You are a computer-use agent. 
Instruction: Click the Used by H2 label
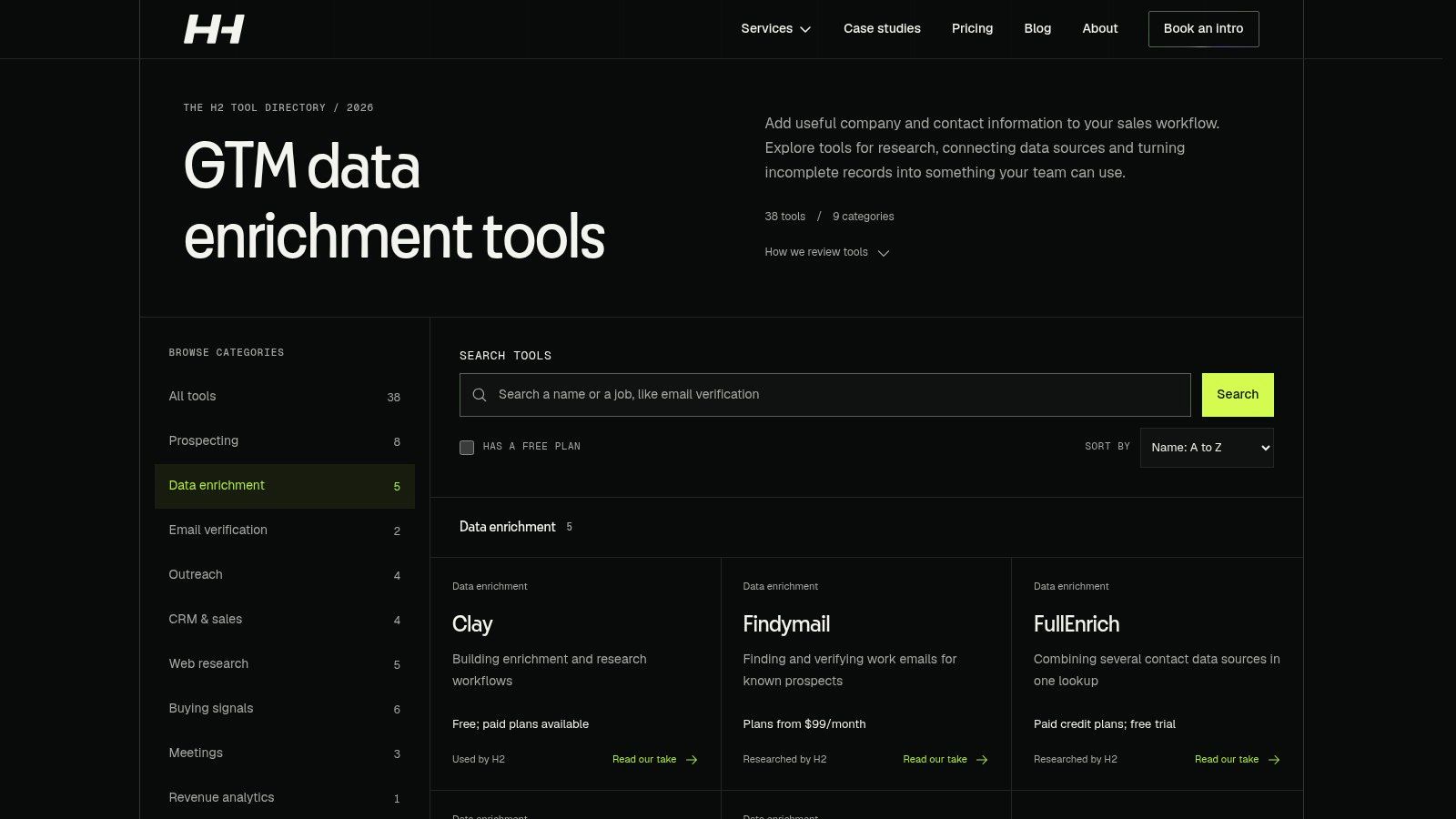[x=479, y=760]
